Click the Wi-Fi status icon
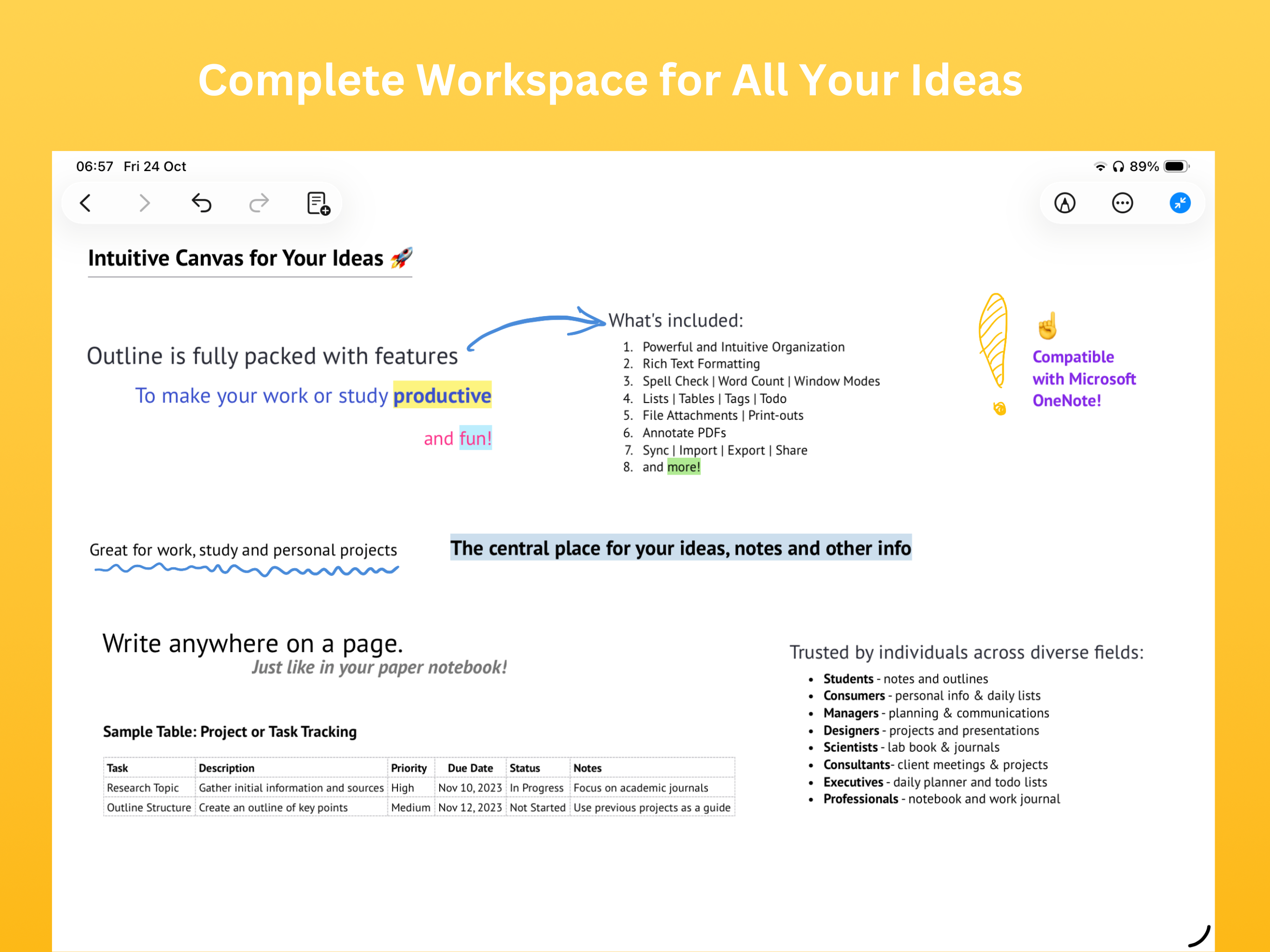This screenshot has height=952, width=1270. click(x=1100, y=166)
